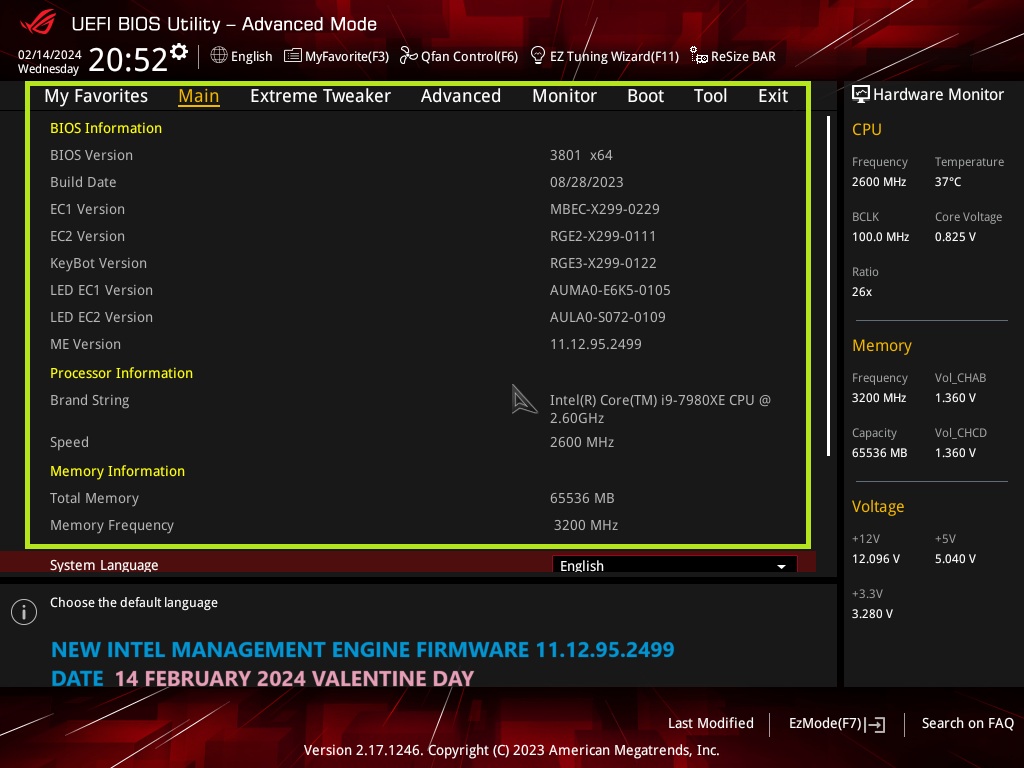Click the EzMode exit arrow icon
1024x768 pixels.
(x=876, y=724)
